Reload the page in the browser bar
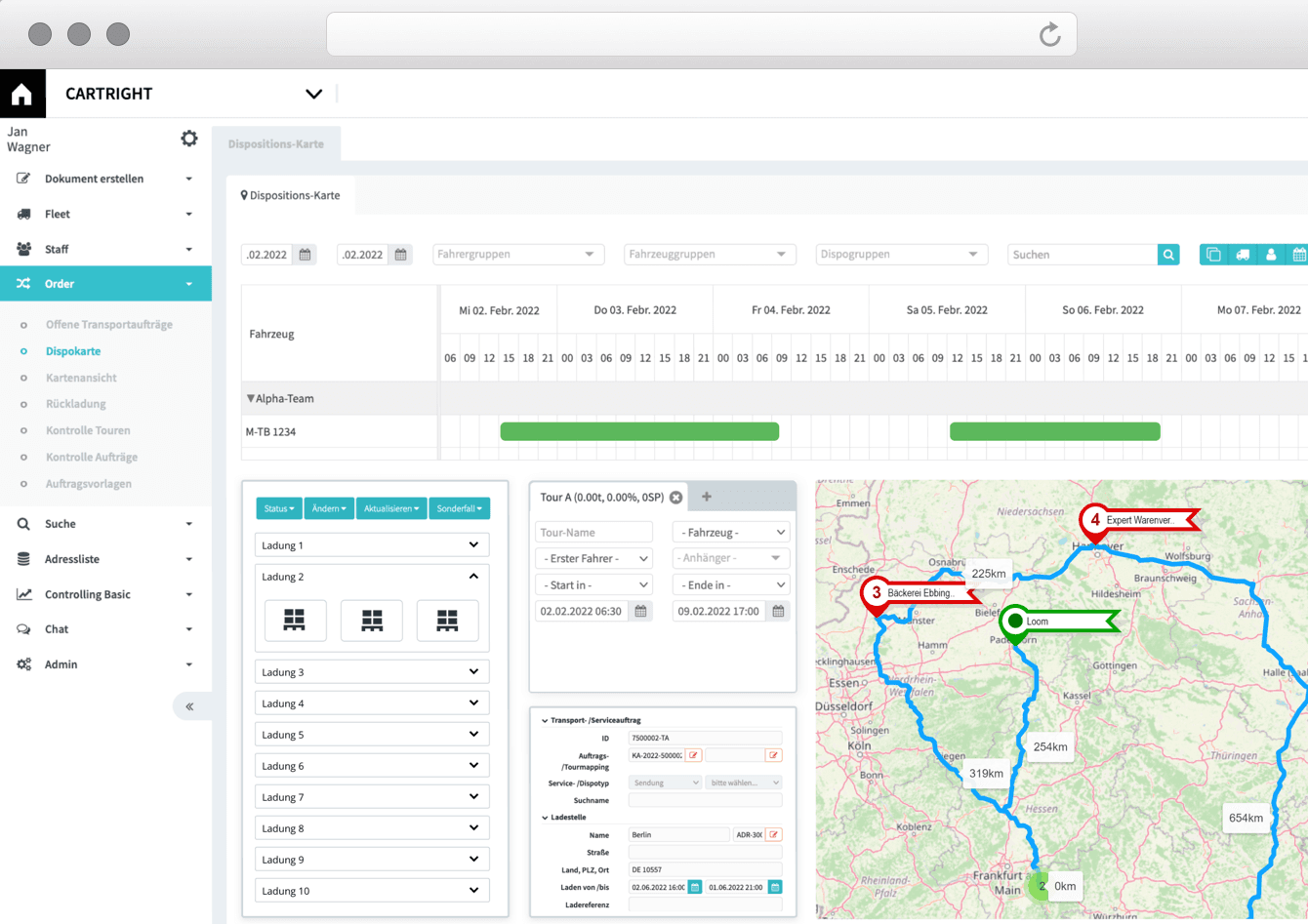Screen dimensions: 1308x924 [1050, 35]
